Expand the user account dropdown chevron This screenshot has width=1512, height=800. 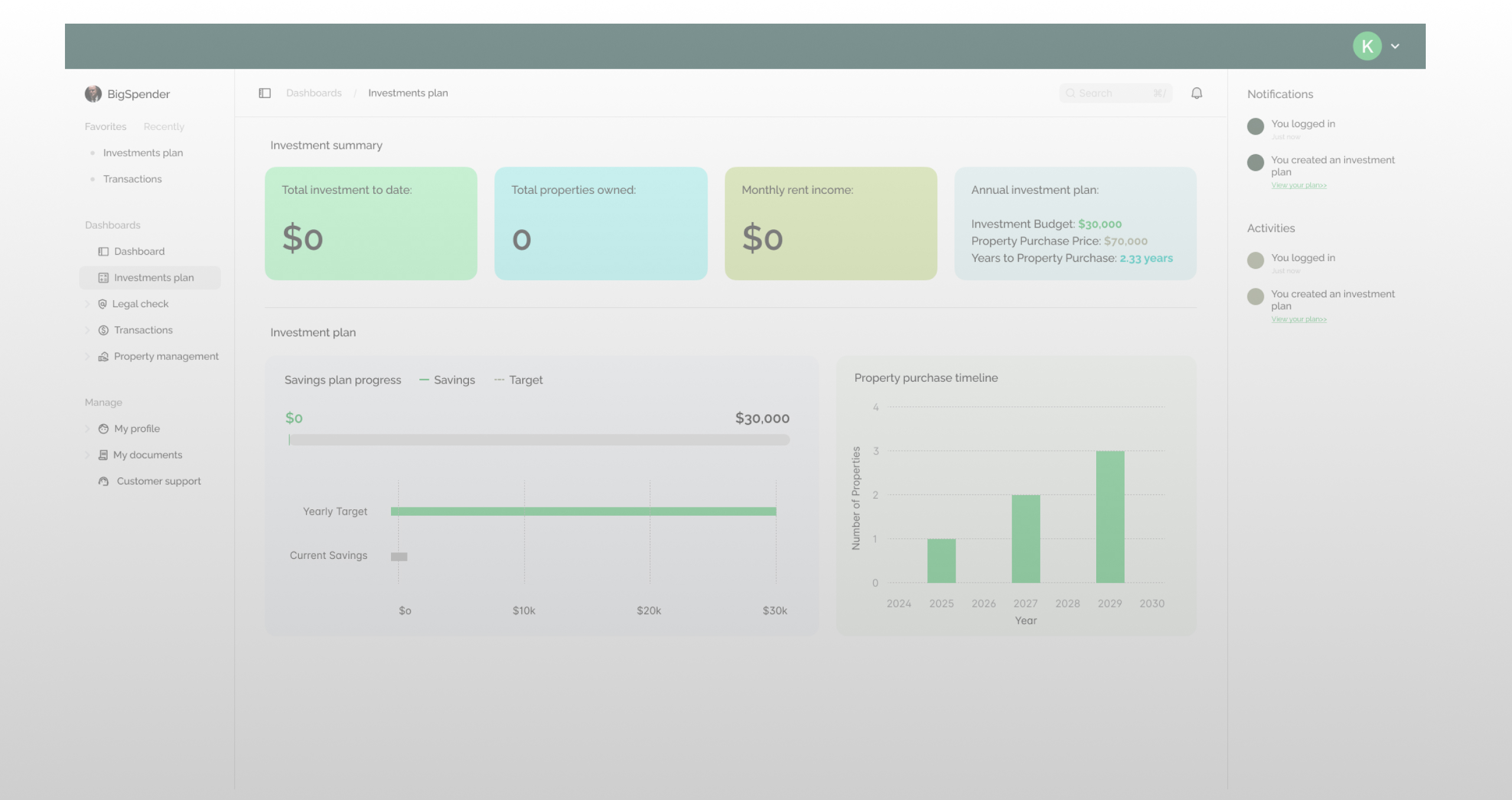1395,46
